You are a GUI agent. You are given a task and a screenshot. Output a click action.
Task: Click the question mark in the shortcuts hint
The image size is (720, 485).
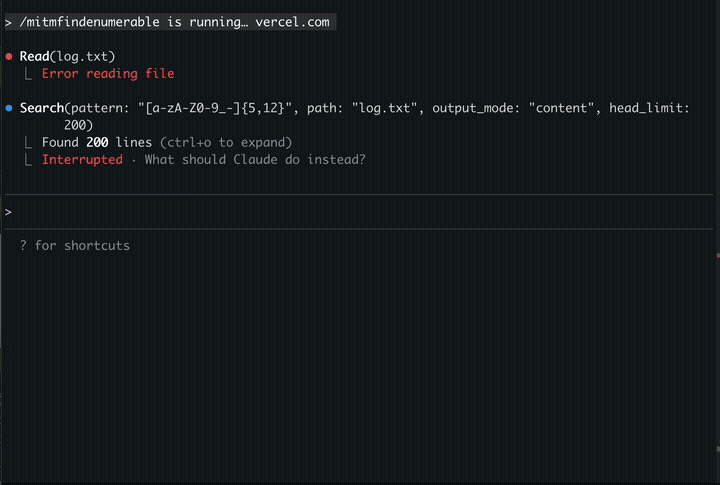(x=23, y=245)
